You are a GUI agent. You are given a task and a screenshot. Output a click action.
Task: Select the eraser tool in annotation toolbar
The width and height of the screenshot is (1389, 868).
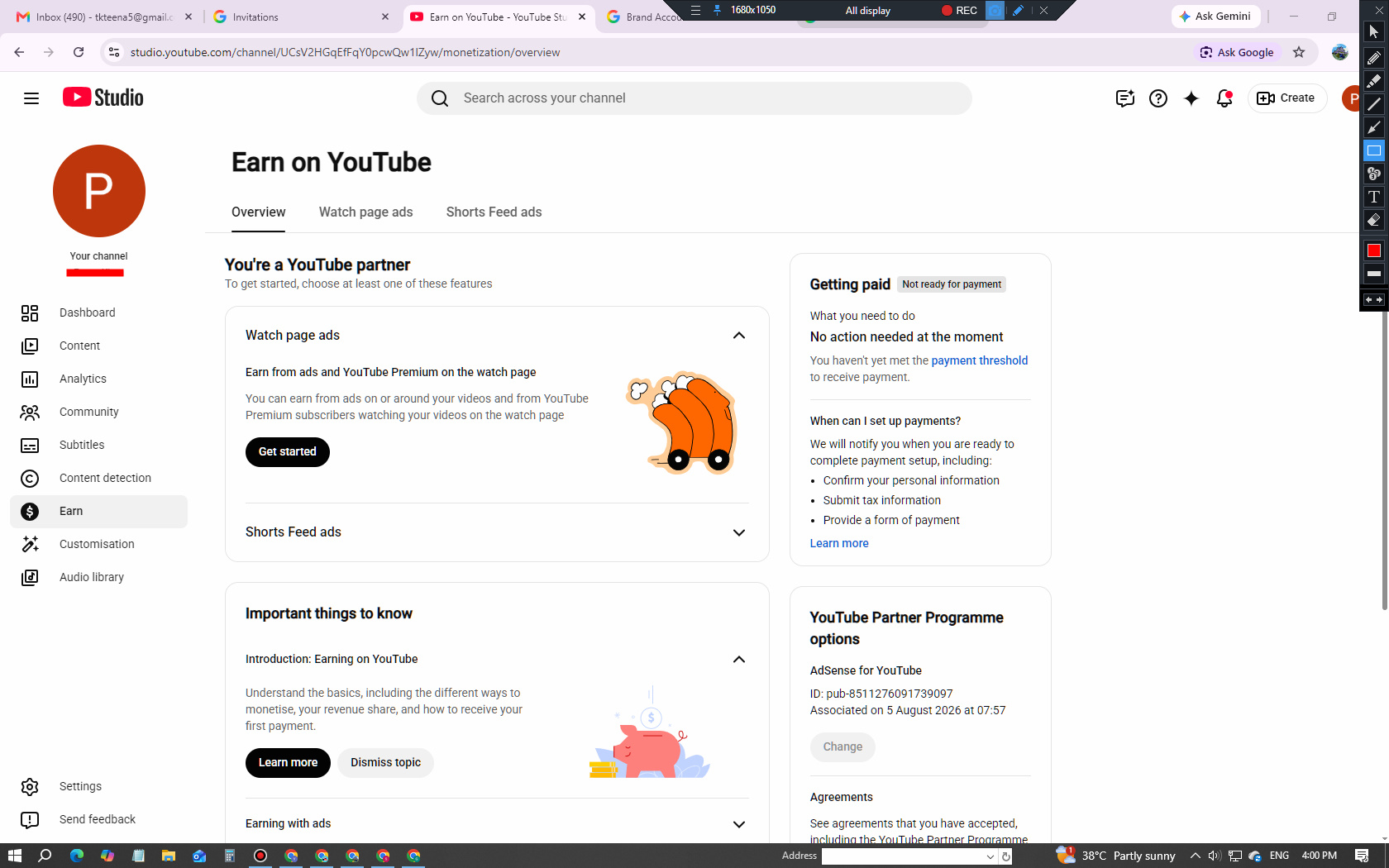(x=1374, y=220)
